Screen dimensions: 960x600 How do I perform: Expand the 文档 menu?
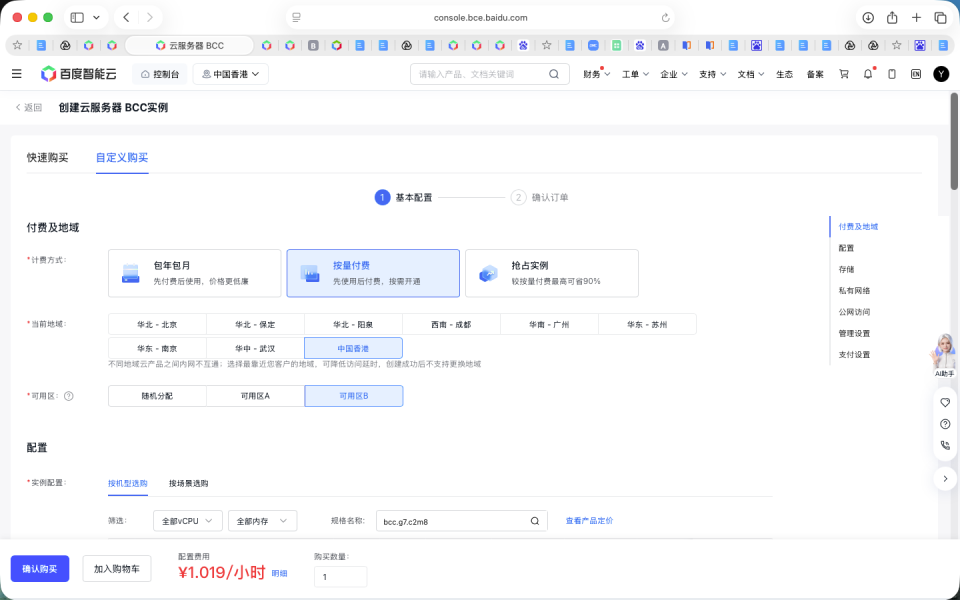tap(751, 74)
